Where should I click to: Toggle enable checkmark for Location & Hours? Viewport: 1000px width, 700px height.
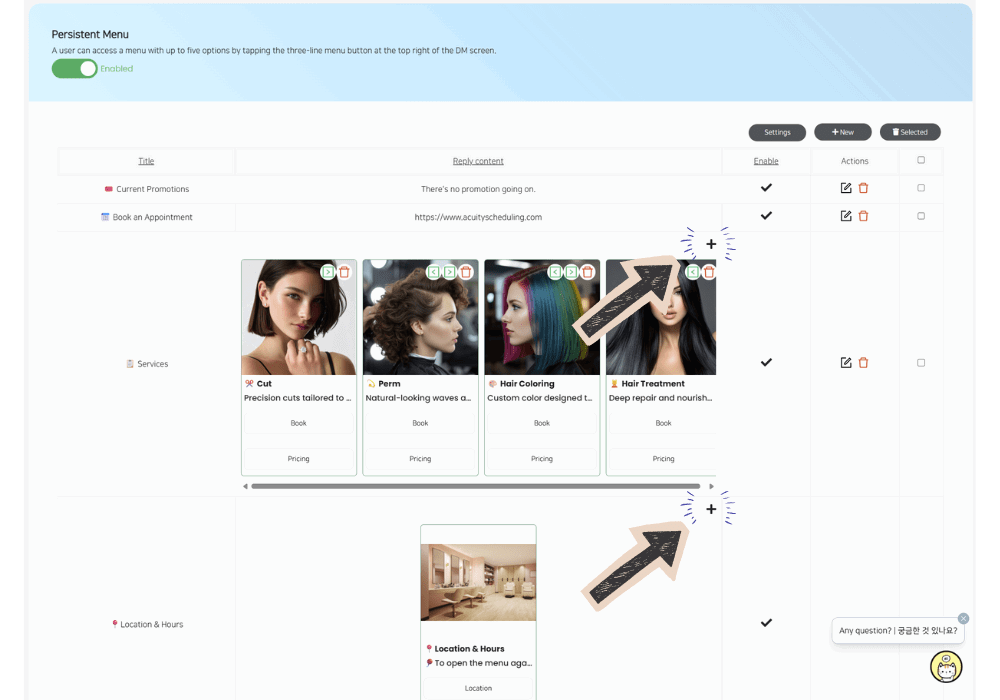click(767, 623)
